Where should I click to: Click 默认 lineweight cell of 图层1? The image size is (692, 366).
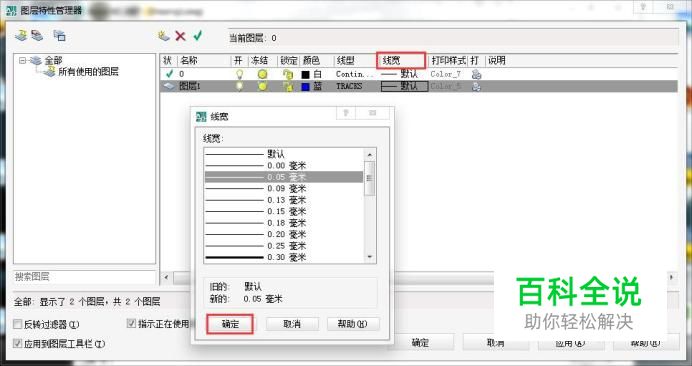click(404, 86)
